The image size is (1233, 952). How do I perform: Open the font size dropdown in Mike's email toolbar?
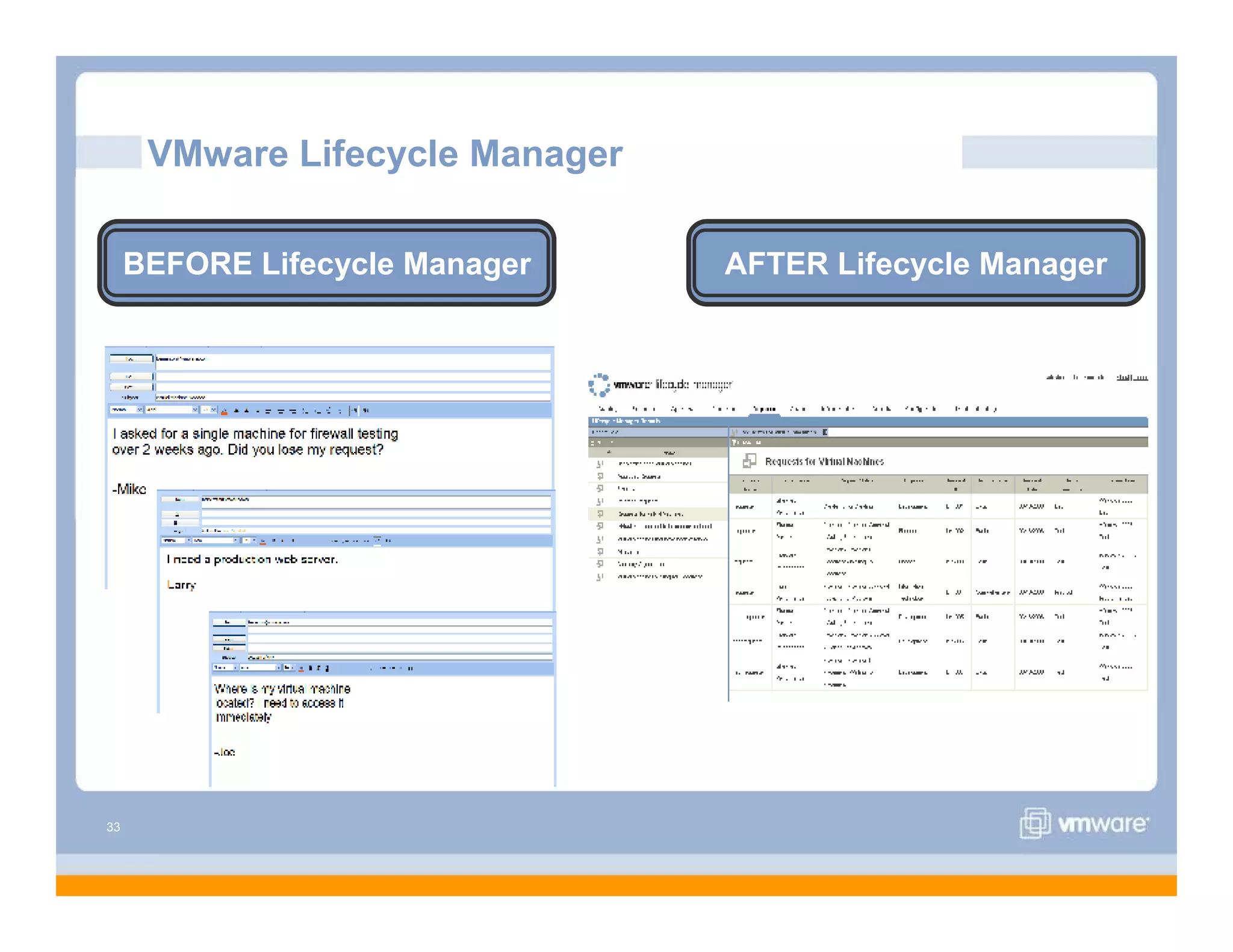208,410
